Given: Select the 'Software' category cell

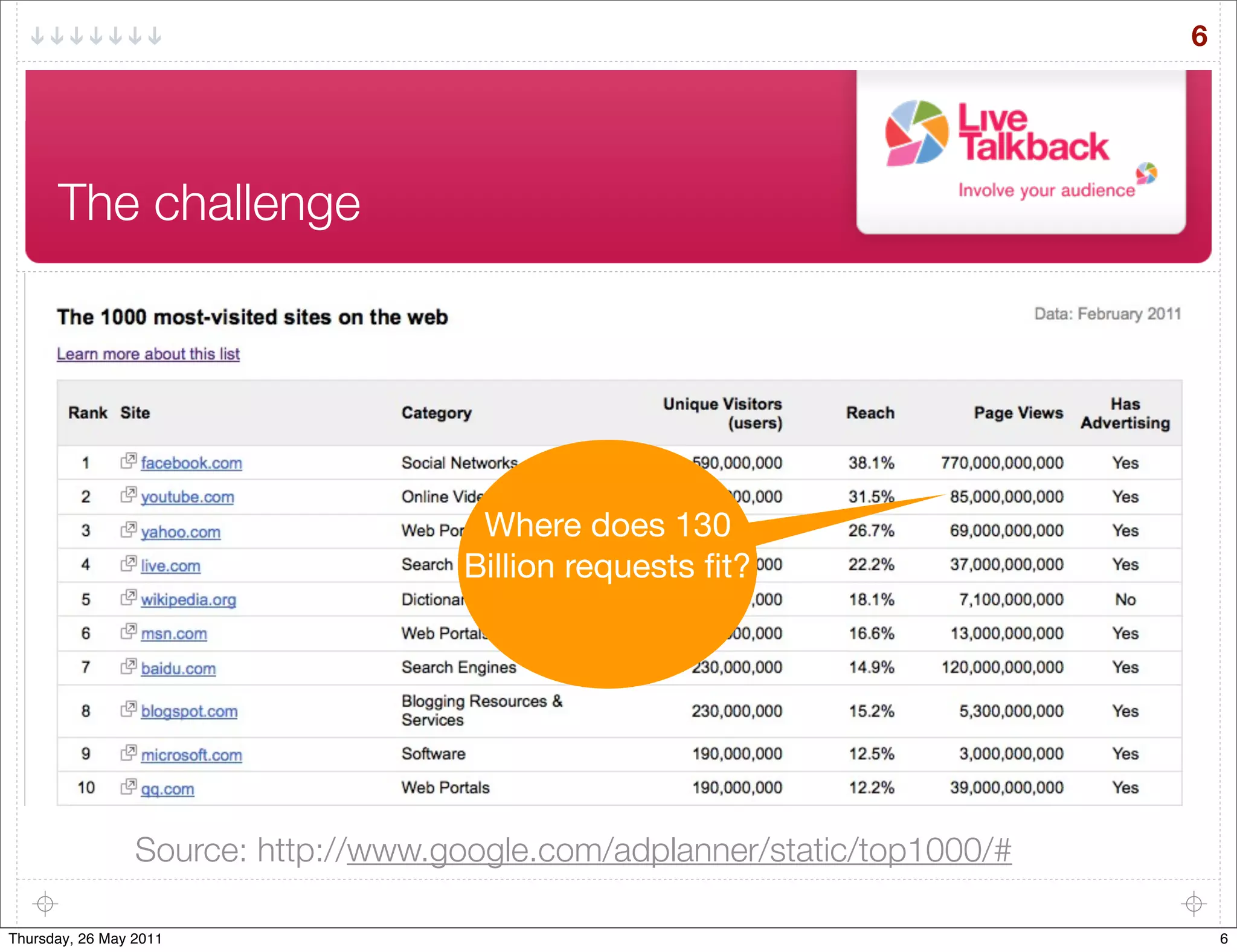Looking at the screenshot, I should [x=434, y=754].
